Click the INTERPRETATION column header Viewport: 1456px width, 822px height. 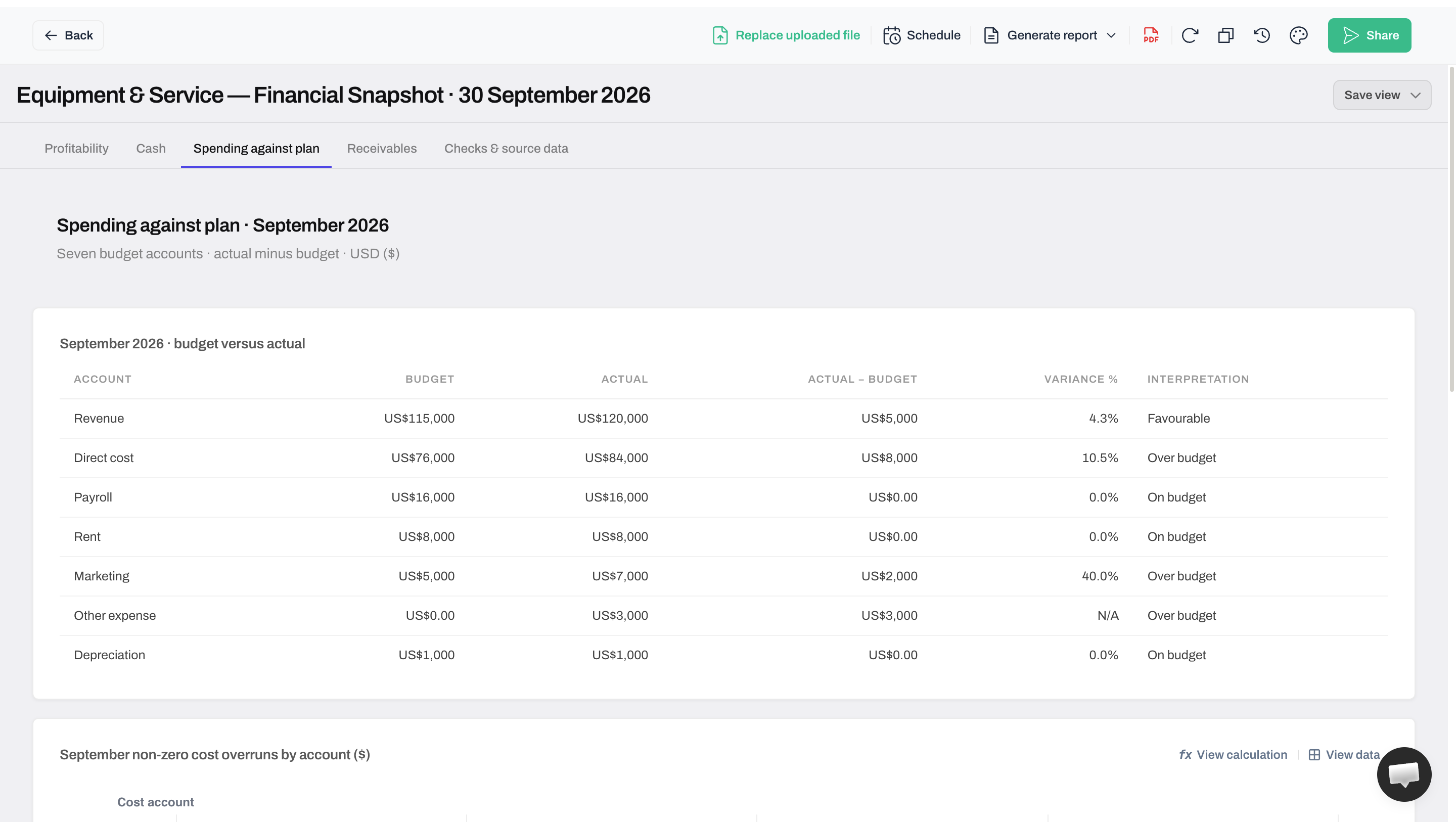[x=1198, y=379]
